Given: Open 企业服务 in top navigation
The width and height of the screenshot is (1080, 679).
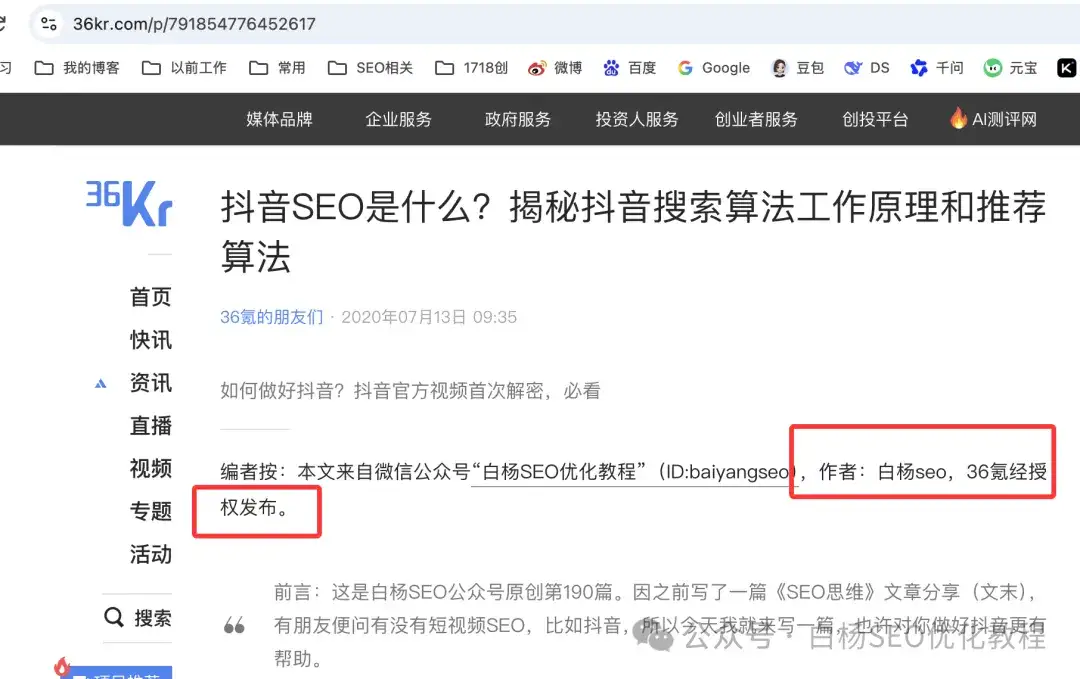Looking at the screenshot, I should (x=398, y=119).
